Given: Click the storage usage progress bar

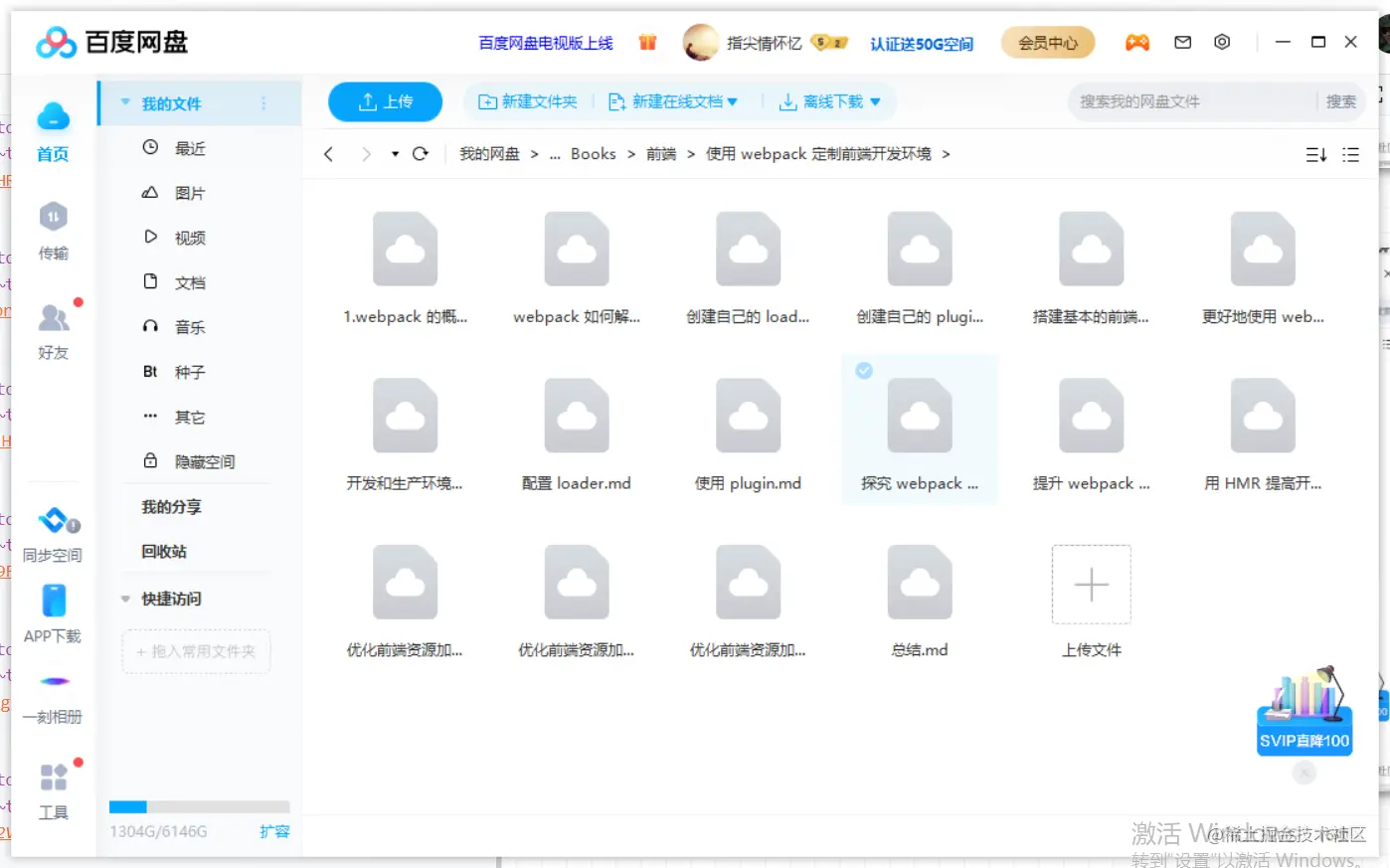Looking at the screenshot, I should coord(200,807).
